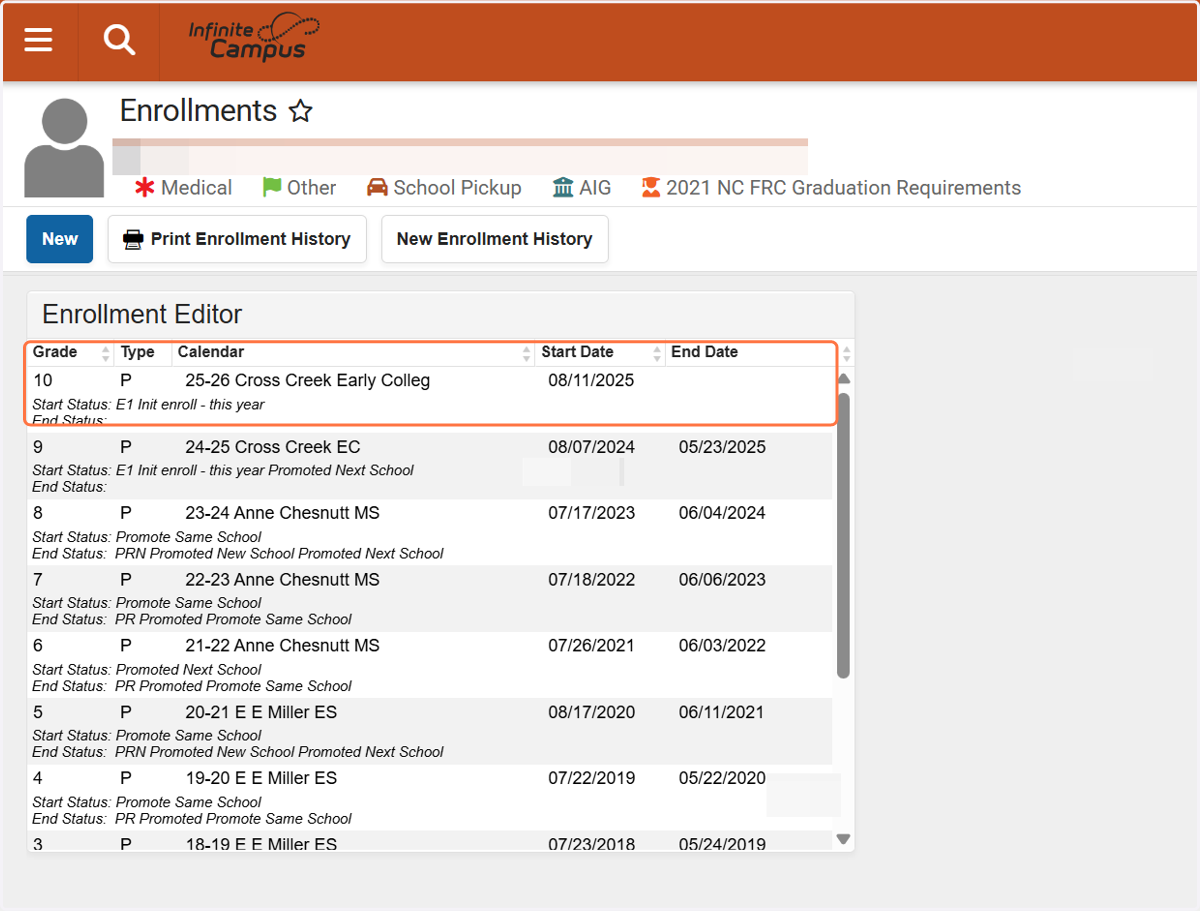Click the student profile photo placeholder

point(64,148)
